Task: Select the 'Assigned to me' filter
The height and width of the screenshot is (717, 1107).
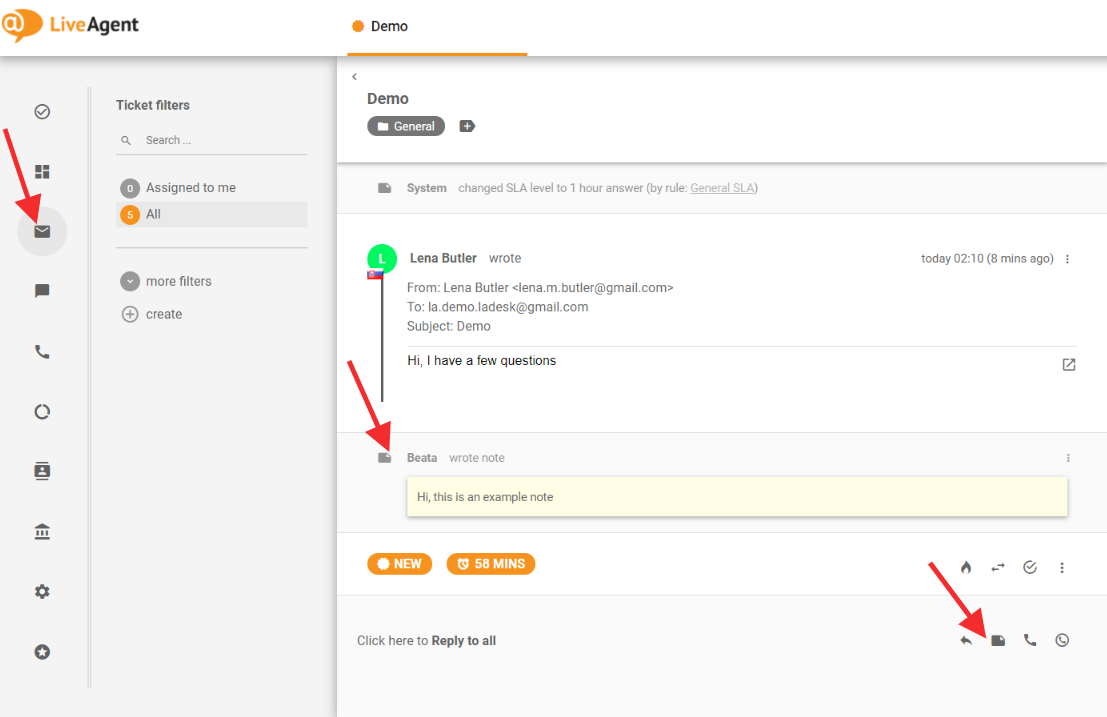Action: [x=190, y=188]
